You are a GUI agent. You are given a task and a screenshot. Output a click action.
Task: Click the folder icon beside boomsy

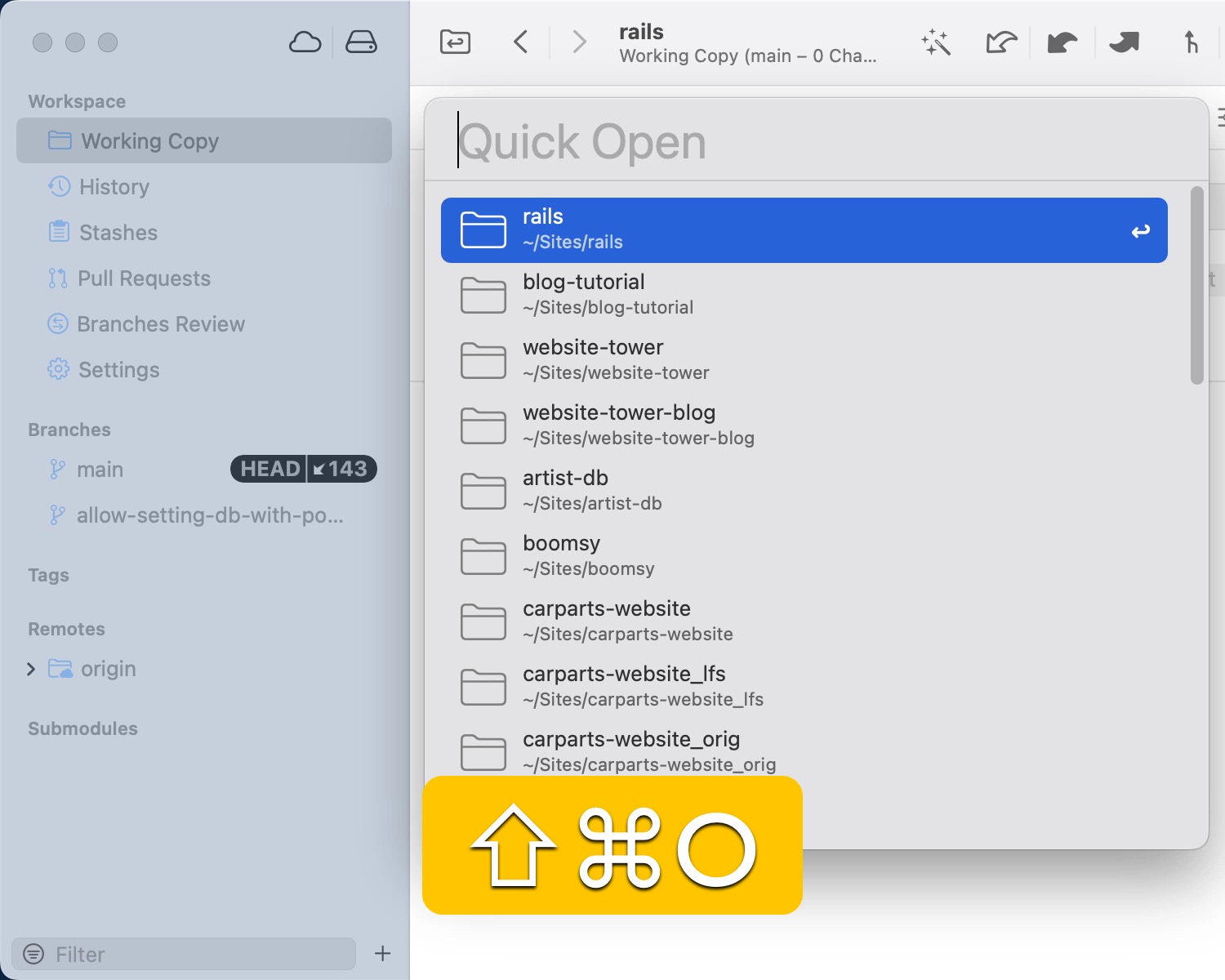point(483,556)
